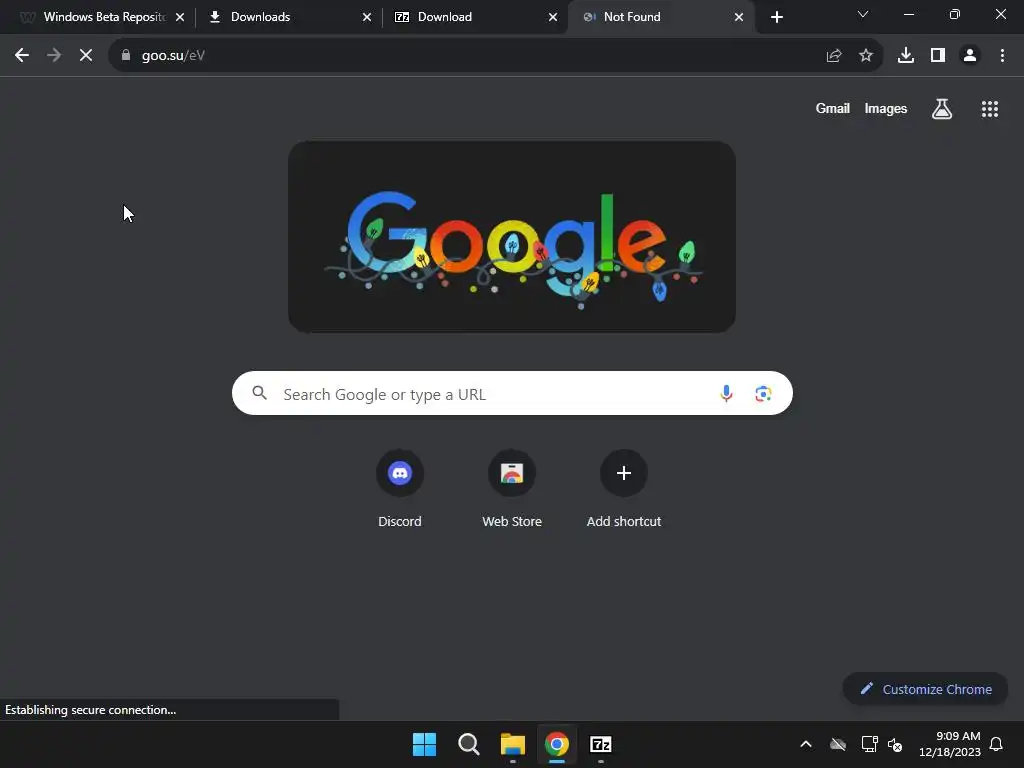Open the notifications bell icon
Viewport: 1024px width, 768px height.
996,744
